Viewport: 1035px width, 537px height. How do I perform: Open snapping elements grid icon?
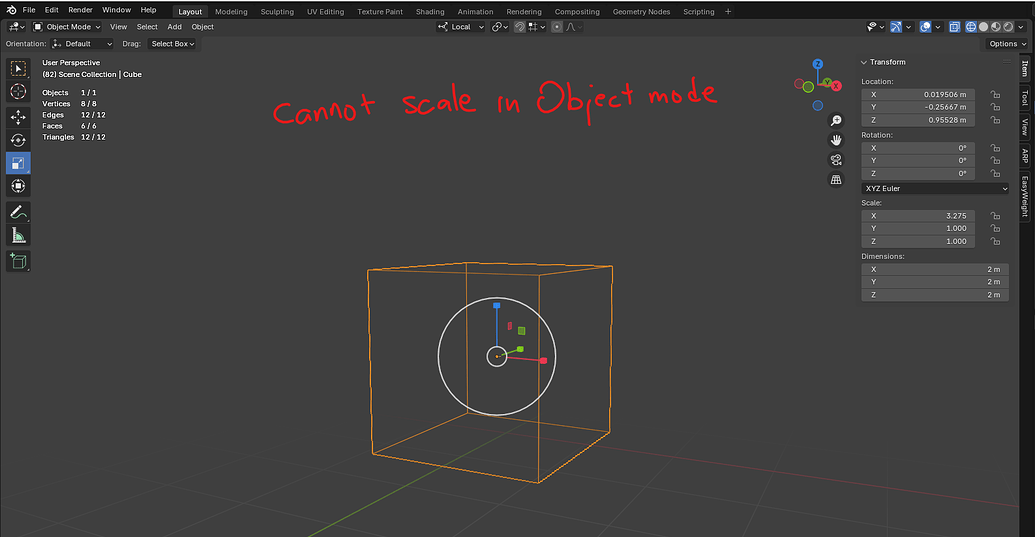(535, 27)
